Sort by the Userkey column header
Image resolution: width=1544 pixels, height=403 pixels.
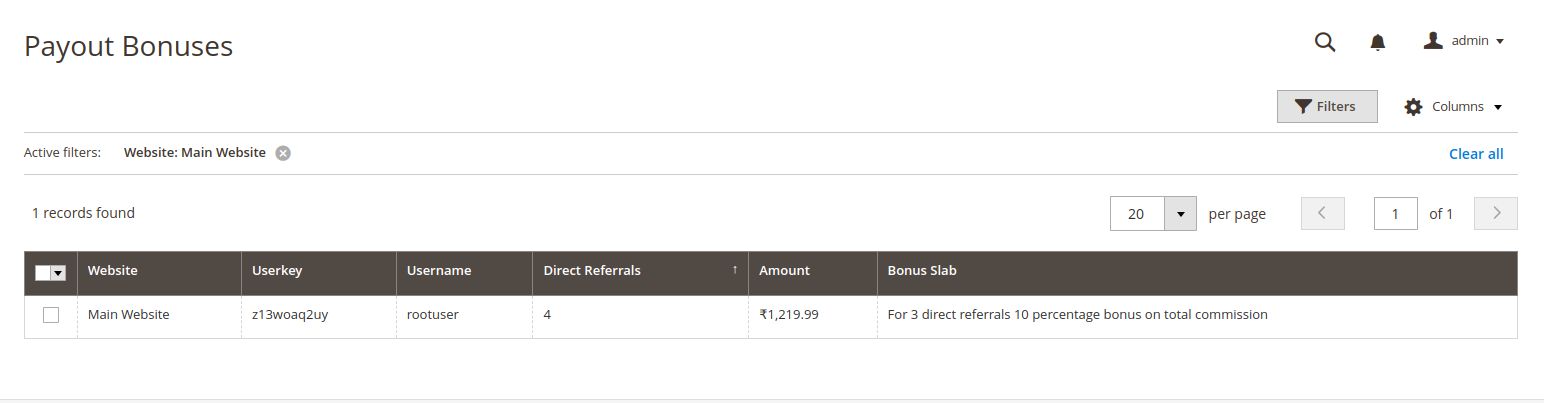pyautogui.click(x=277, y=271)
